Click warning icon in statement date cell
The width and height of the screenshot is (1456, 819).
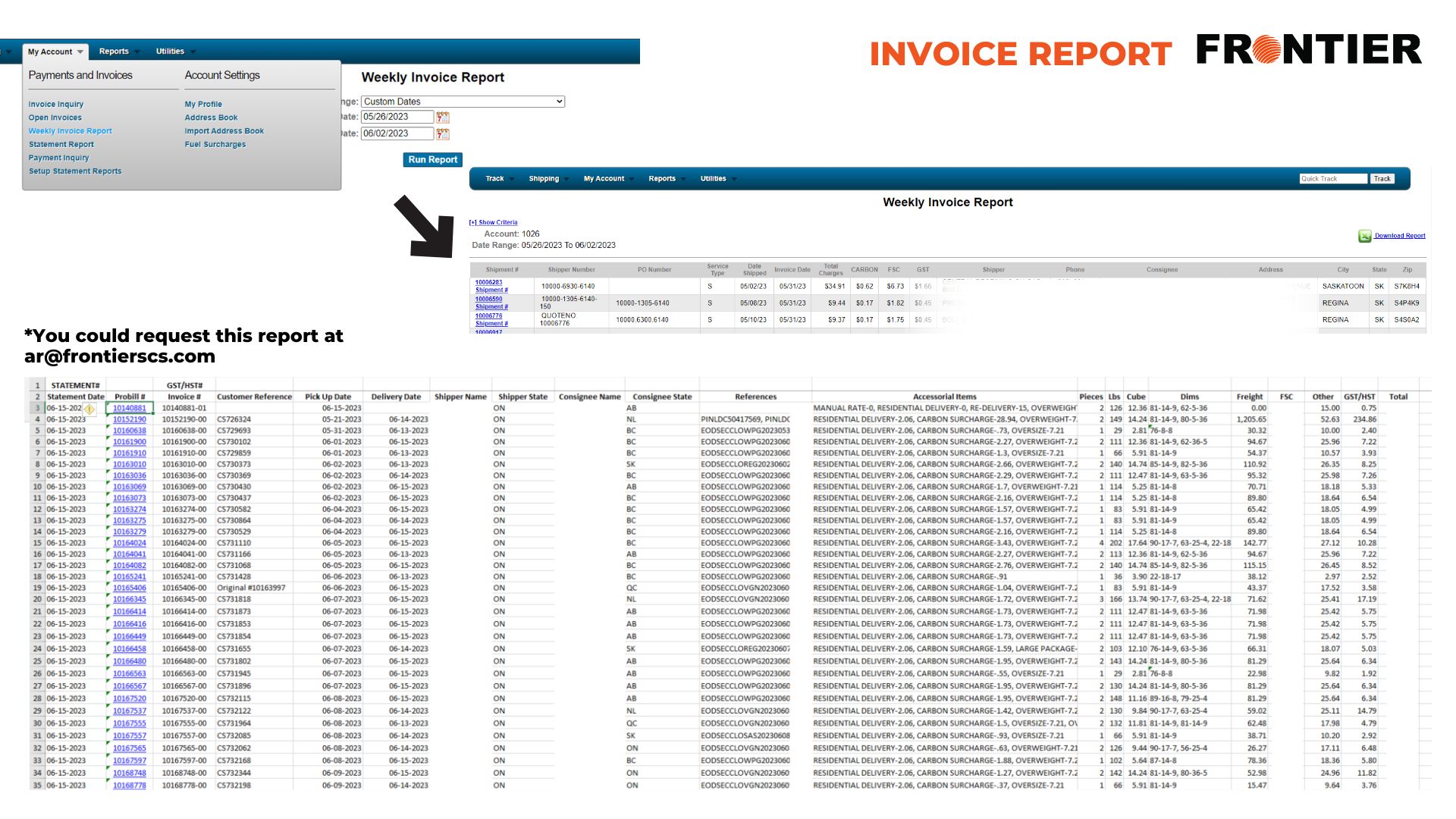[89, 409]
